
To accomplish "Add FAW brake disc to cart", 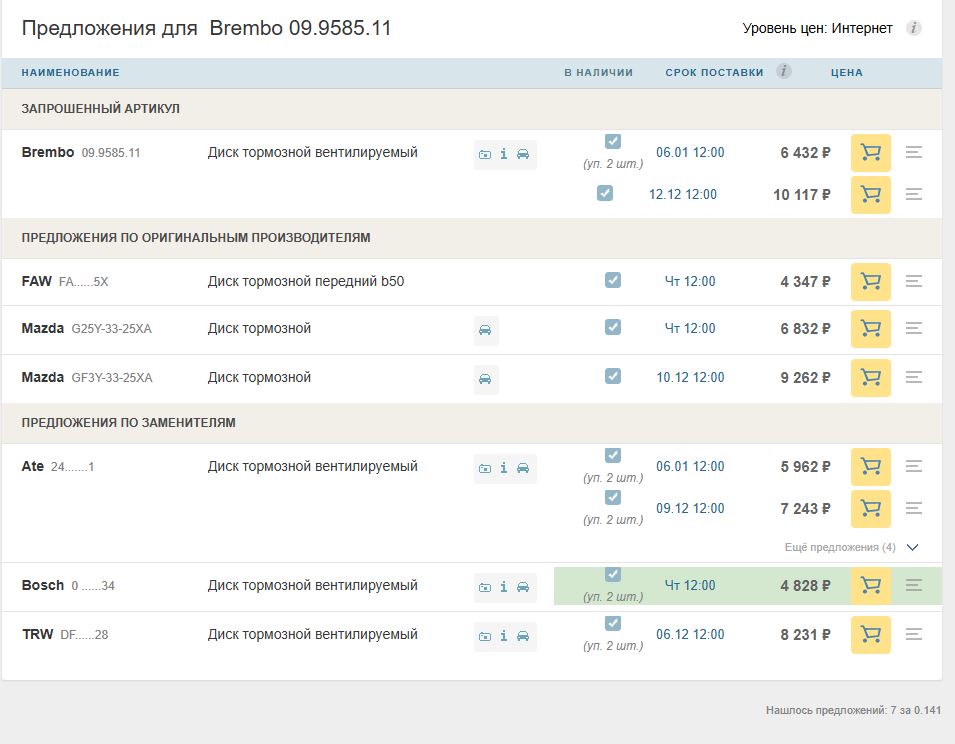I will 870,282.
